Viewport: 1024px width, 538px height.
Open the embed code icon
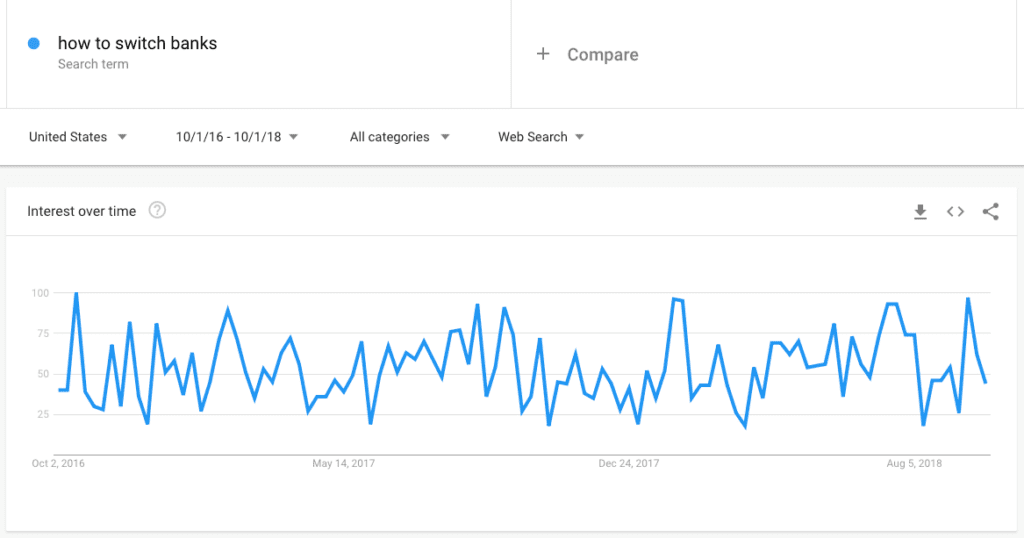click(955, 212)
